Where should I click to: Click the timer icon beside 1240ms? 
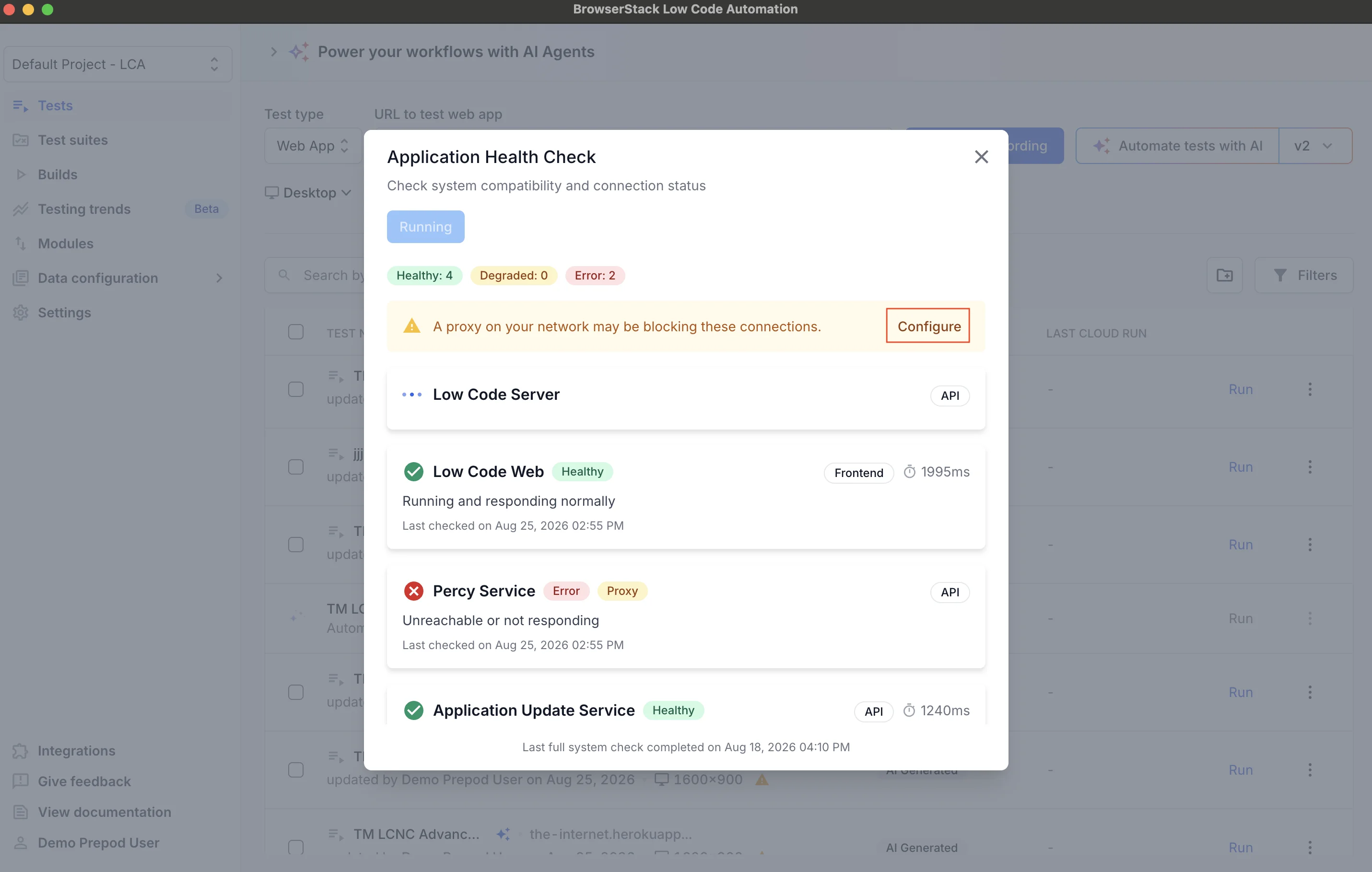click(909, 710)
